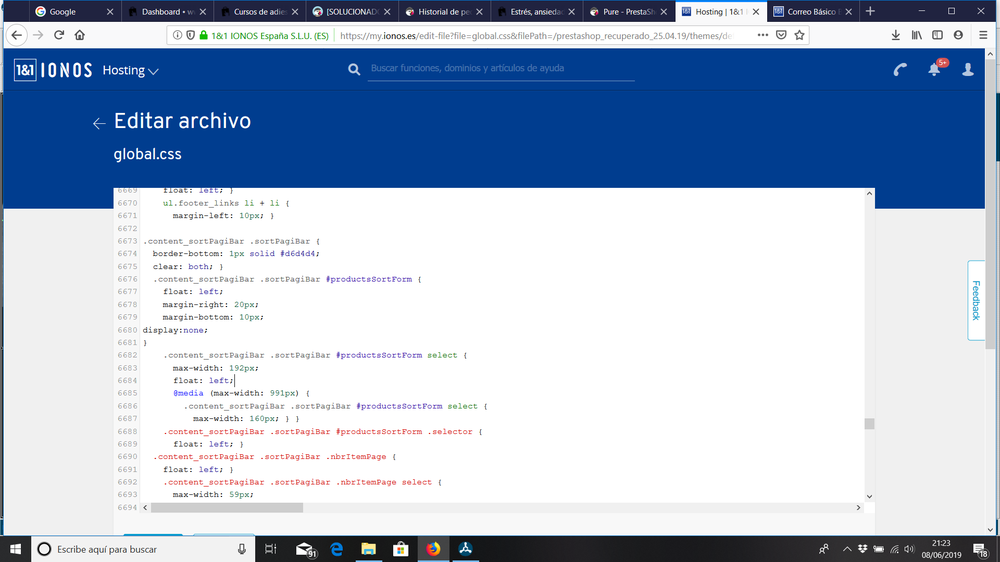Close the Google tab
Image resolution: width=1000 pixels, height=562 pixels.
click(110, 11)
